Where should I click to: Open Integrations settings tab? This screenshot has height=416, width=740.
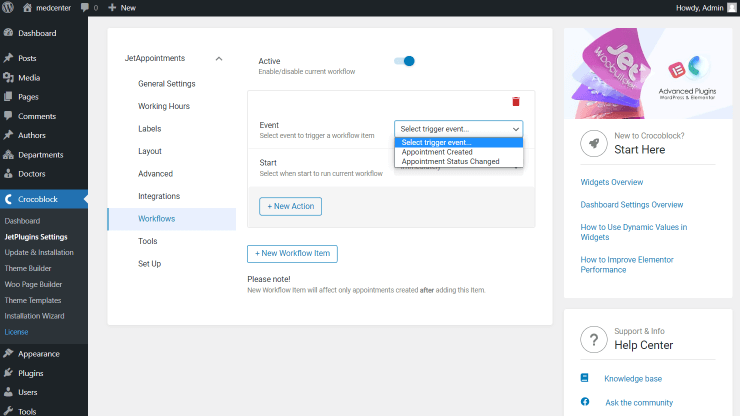pos(159,196)
